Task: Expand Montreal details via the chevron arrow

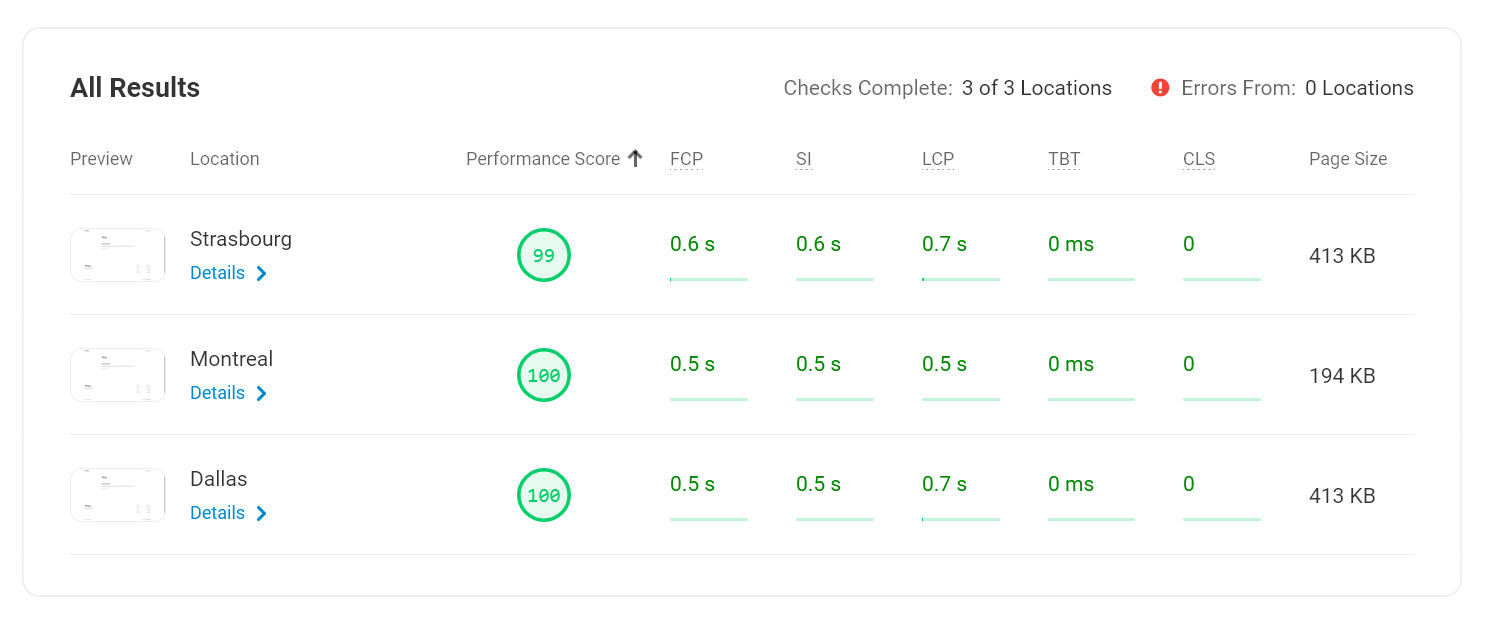Action: click(261, 394)
